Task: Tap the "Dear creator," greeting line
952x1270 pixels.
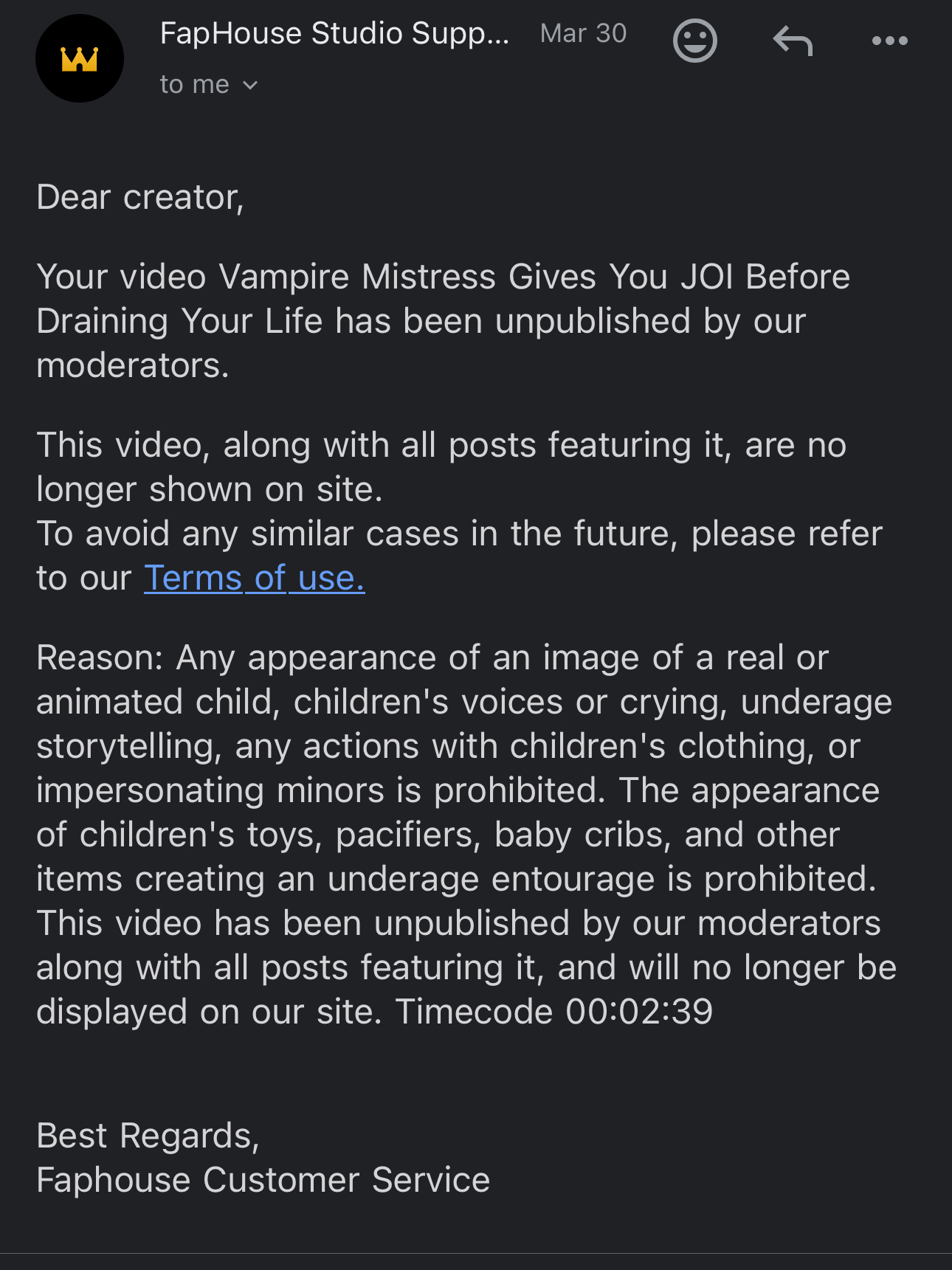Action: [140, 198]
